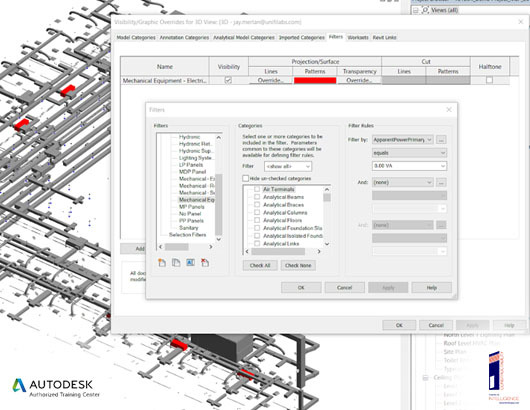Viewport: 530px width, 410px height.
Task: Open the ellipsis button beside ApparentPowerPrimary
Action: point(441,140)
